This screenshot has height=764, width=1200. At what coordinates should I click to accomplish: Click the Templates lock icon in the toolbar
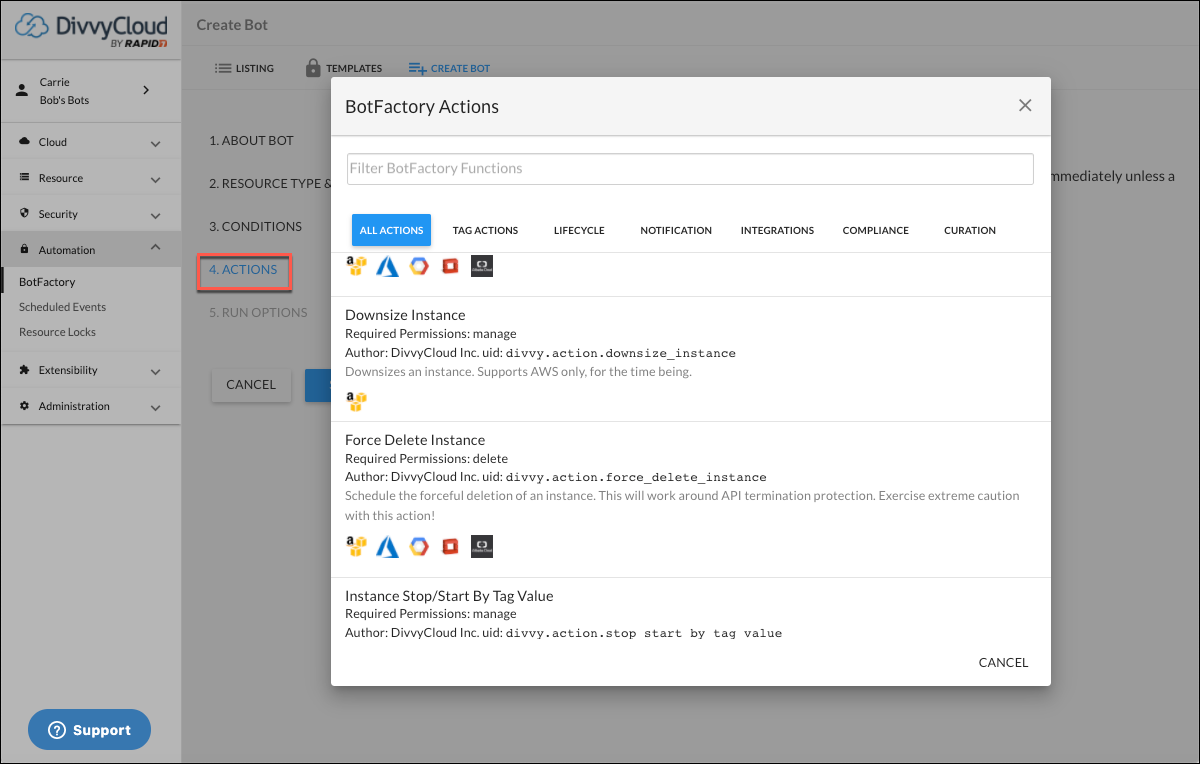pos(312,68)
